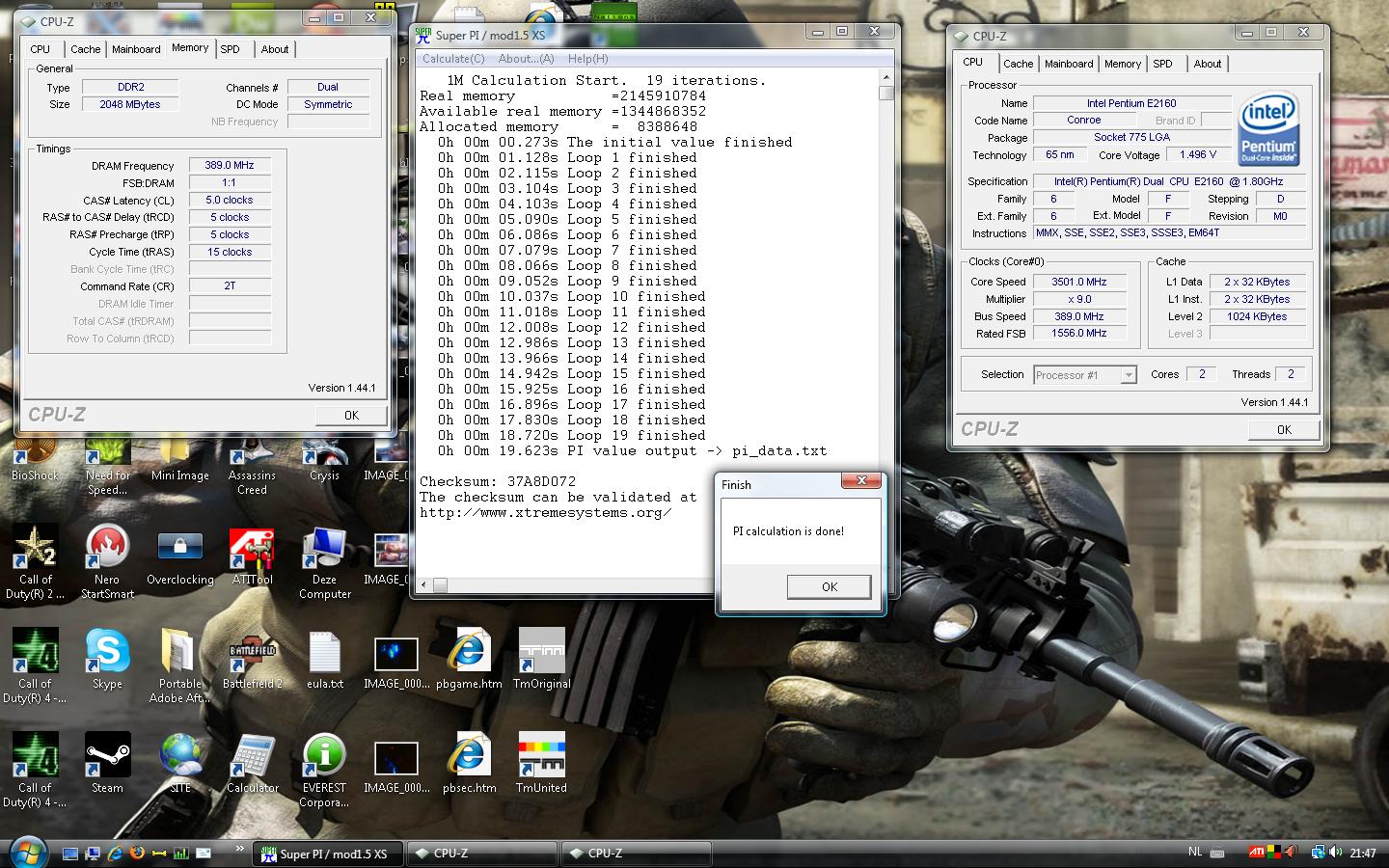Open SPD tab in right CPU-Z window

(1163, 64)
